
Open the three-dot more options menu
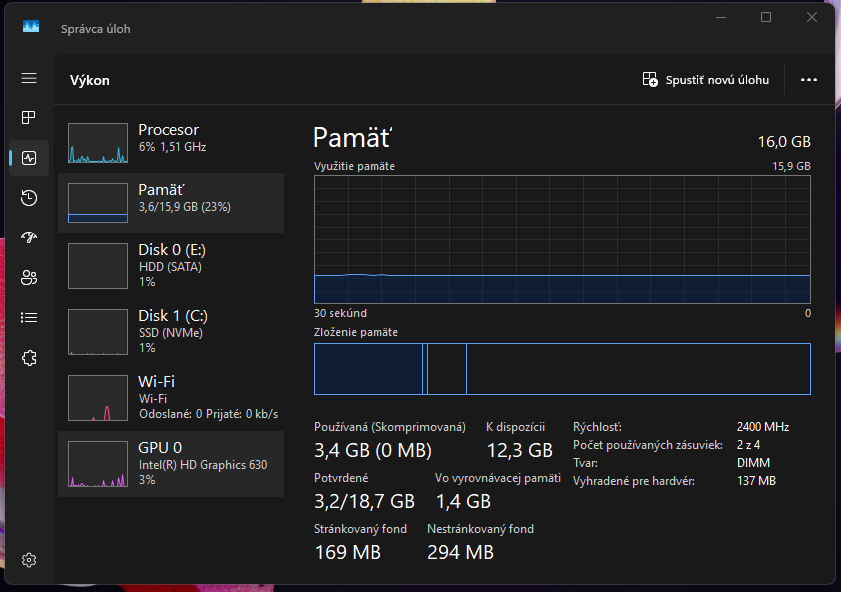(809, 80)
